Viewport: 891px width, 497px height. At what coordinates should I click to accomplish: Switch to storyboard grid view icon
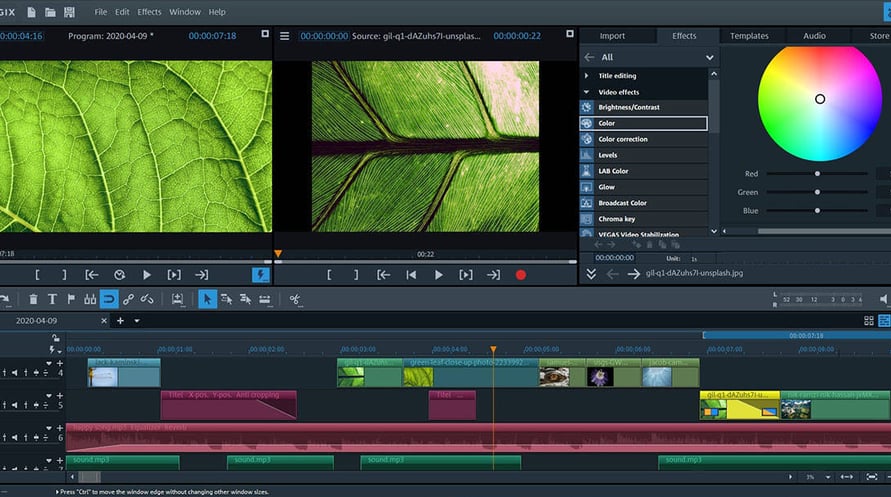click(x=869, y=321)
